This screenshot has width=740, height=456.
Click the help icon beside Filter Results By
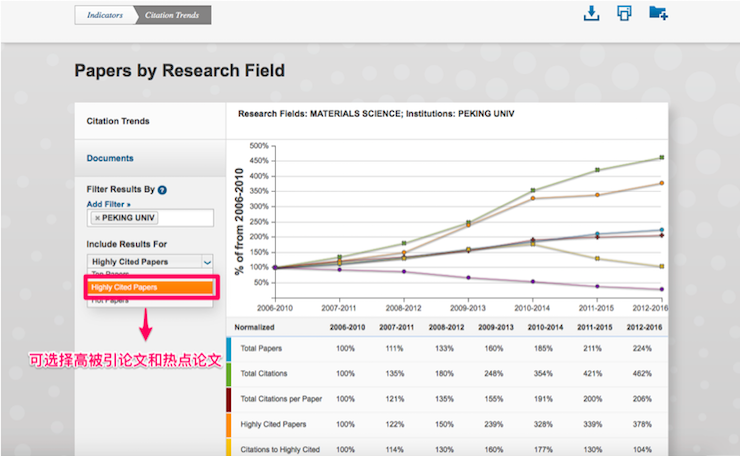pyautogui.click(x=162, y=189)
